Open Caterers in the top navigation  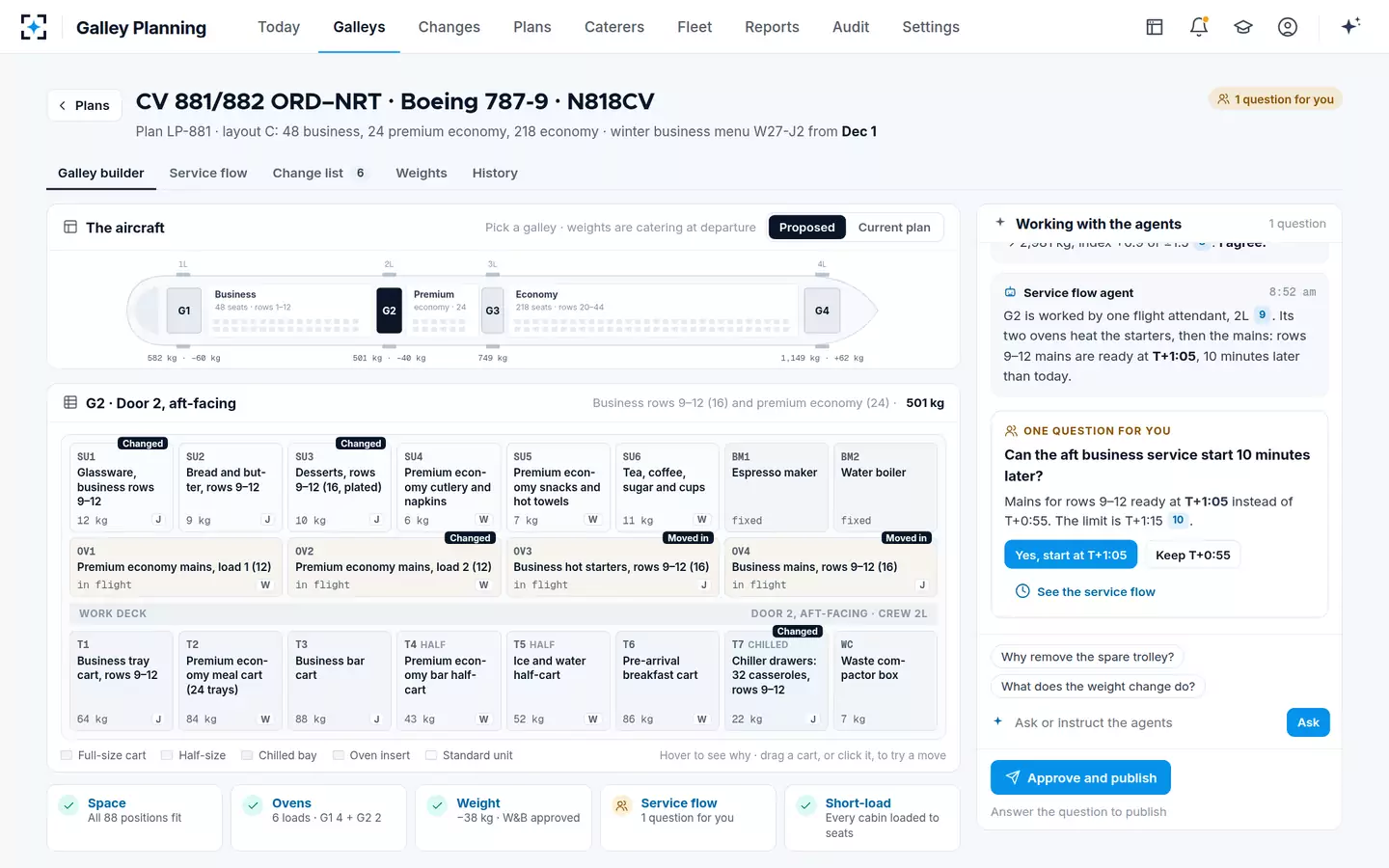(x=614, y=27)
